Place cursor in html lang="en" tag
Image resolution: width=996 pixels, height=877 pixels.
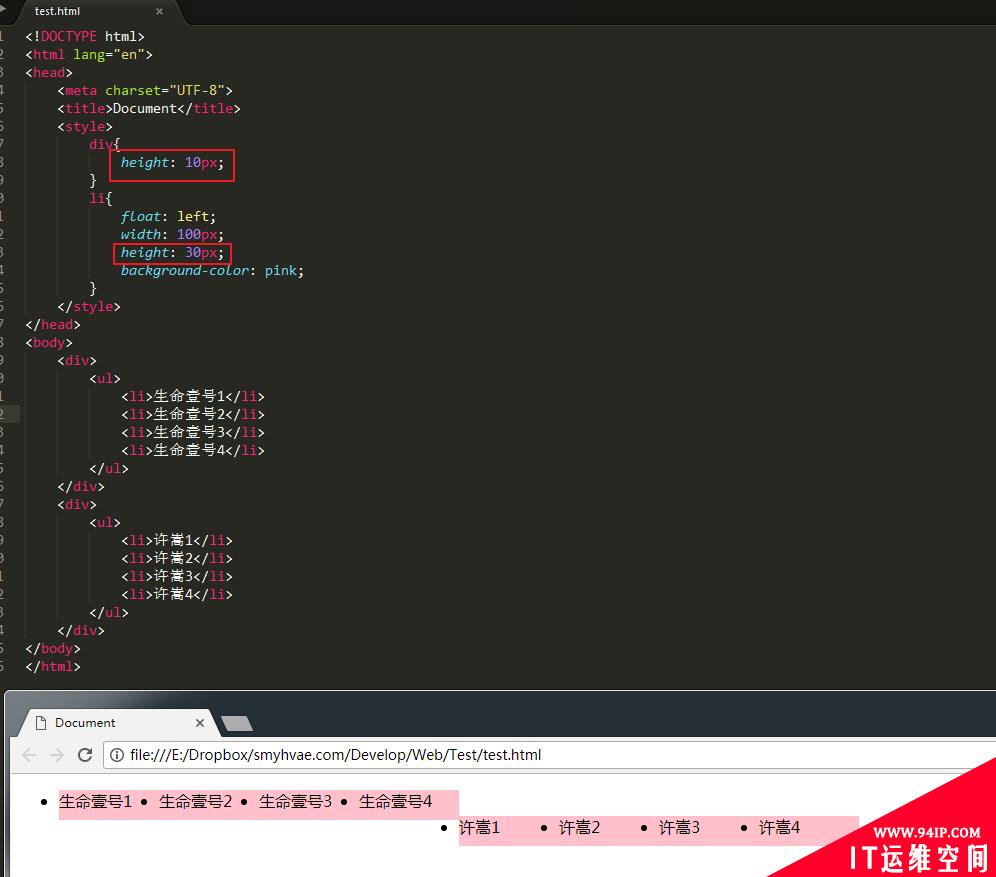pyautogui.click(x=89, y=55)
